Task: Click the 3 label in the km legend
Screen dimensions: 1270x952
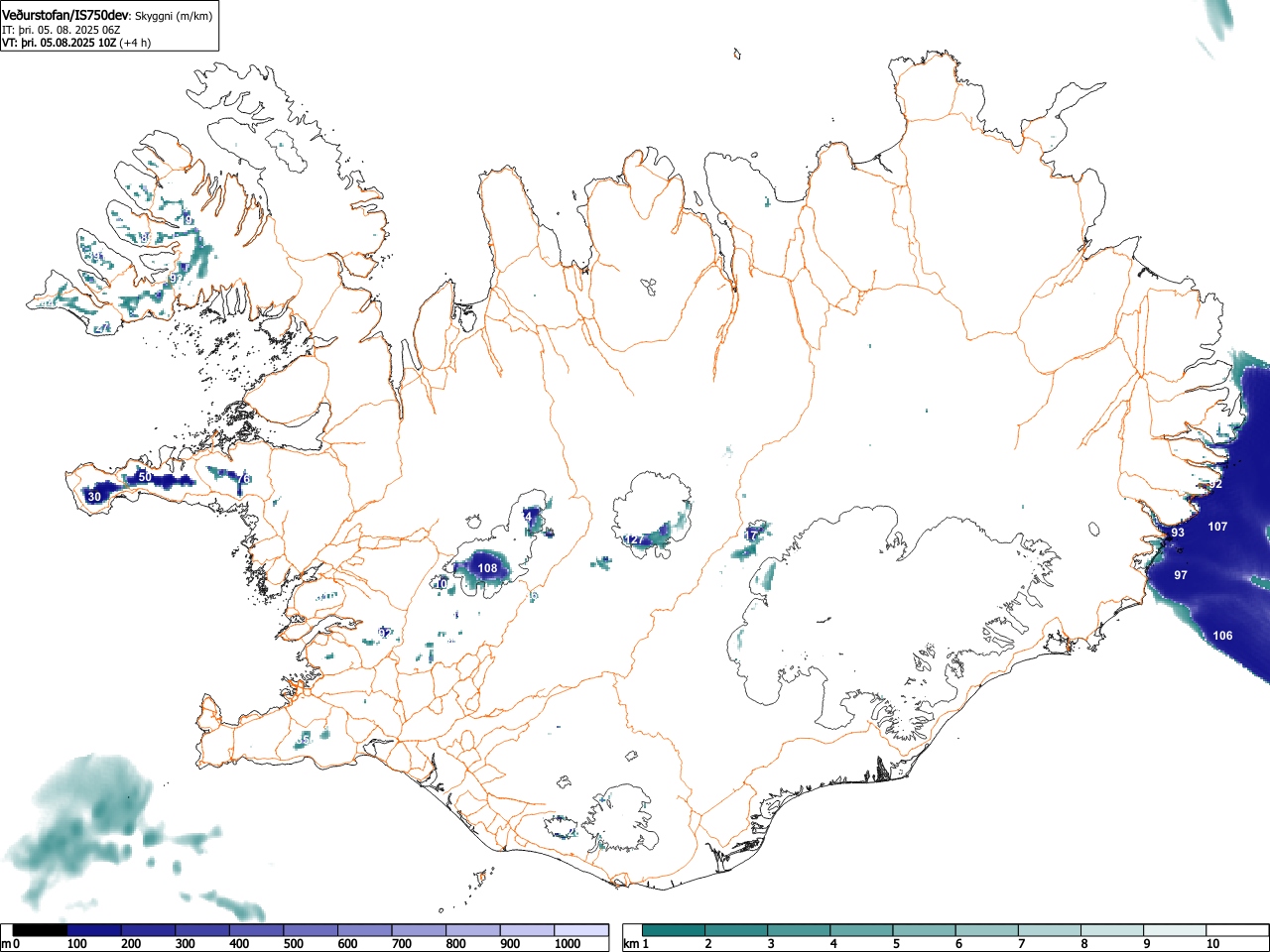Action: click(771, 944)
